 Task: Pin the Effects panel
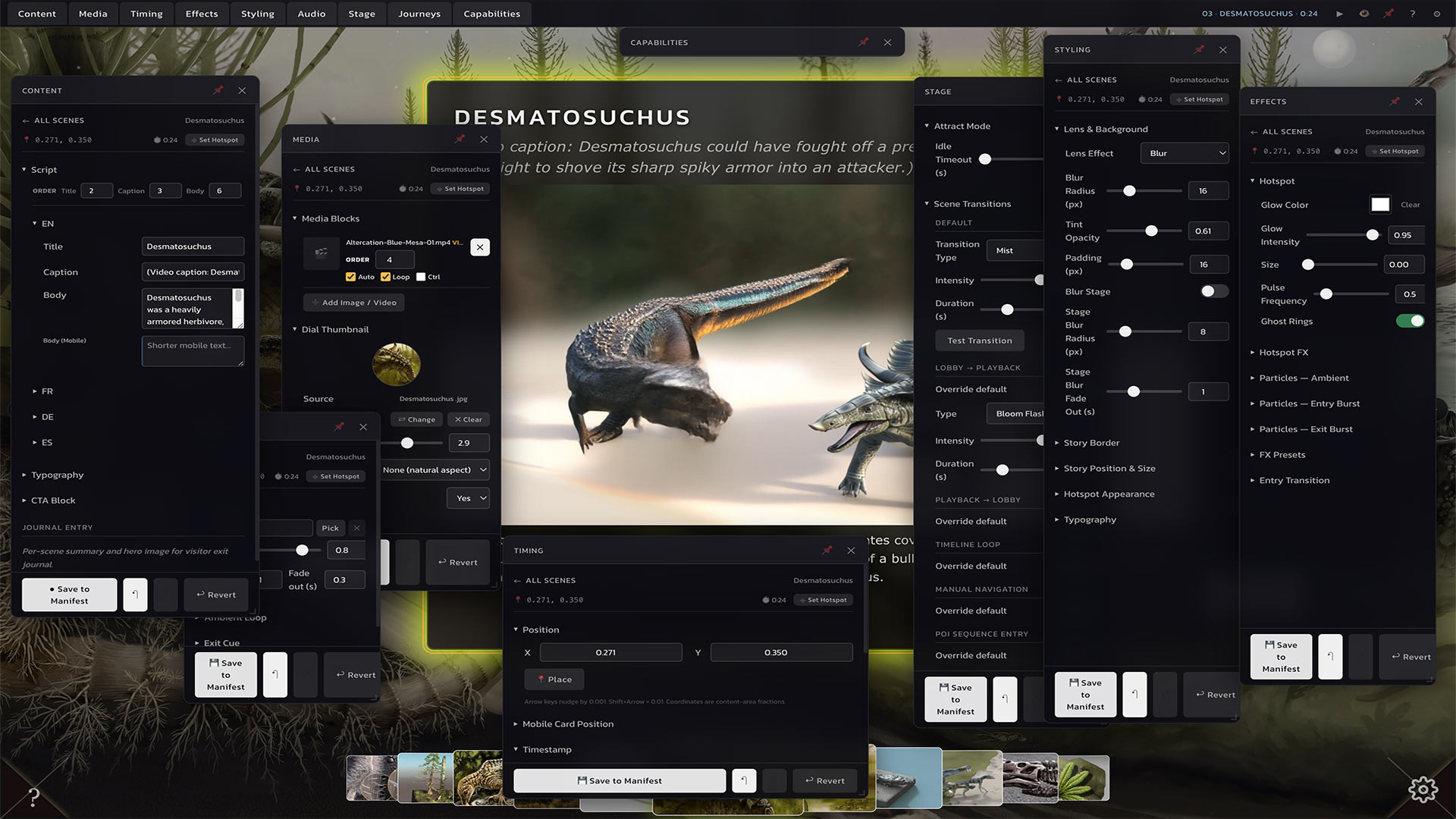coord(1395,101)
